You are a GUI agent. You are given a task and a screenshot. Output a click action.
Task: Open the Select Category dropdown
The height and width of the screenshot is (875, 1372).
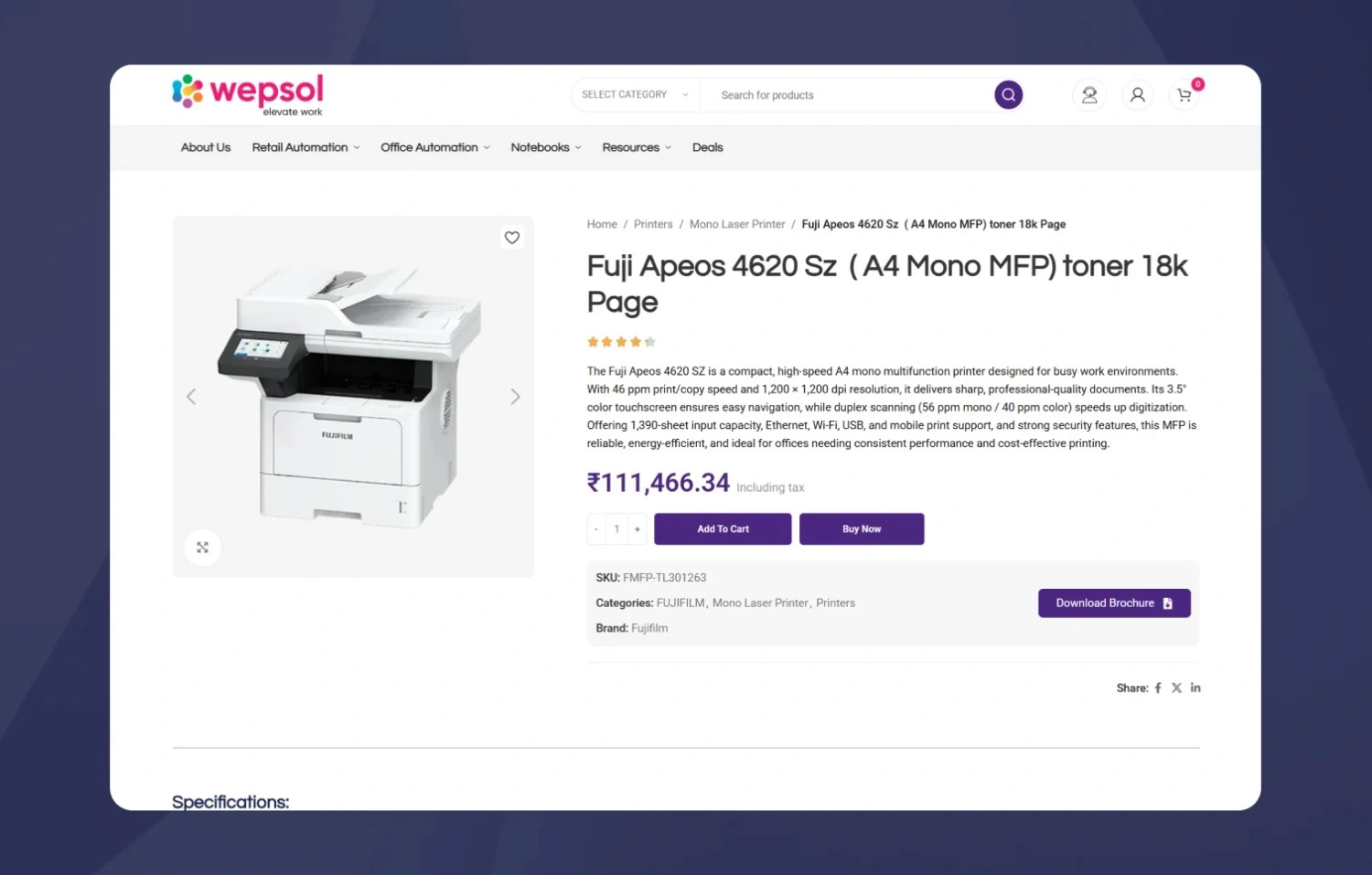[635, 95]
